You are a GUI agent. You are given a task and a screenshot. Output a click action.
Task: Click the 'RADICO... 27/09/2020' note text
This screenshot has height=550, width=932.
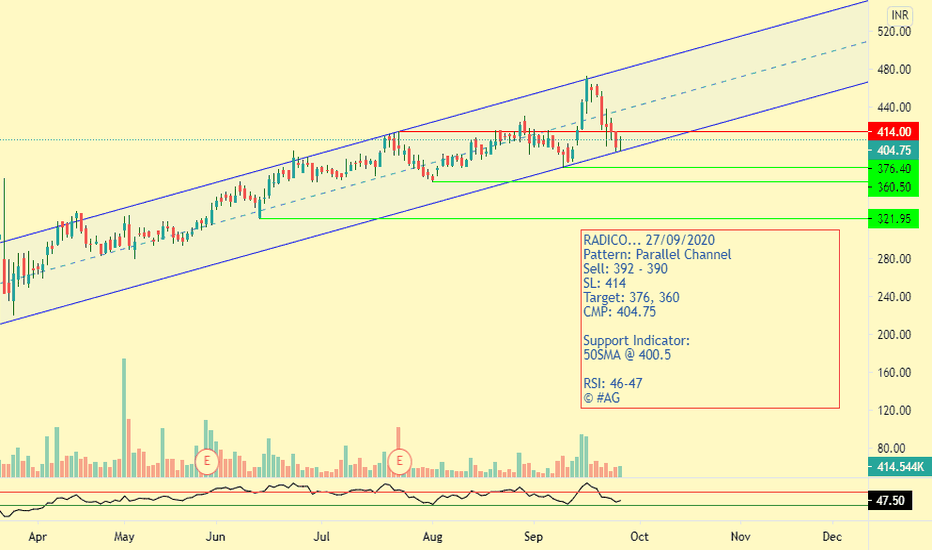[648, 240]
